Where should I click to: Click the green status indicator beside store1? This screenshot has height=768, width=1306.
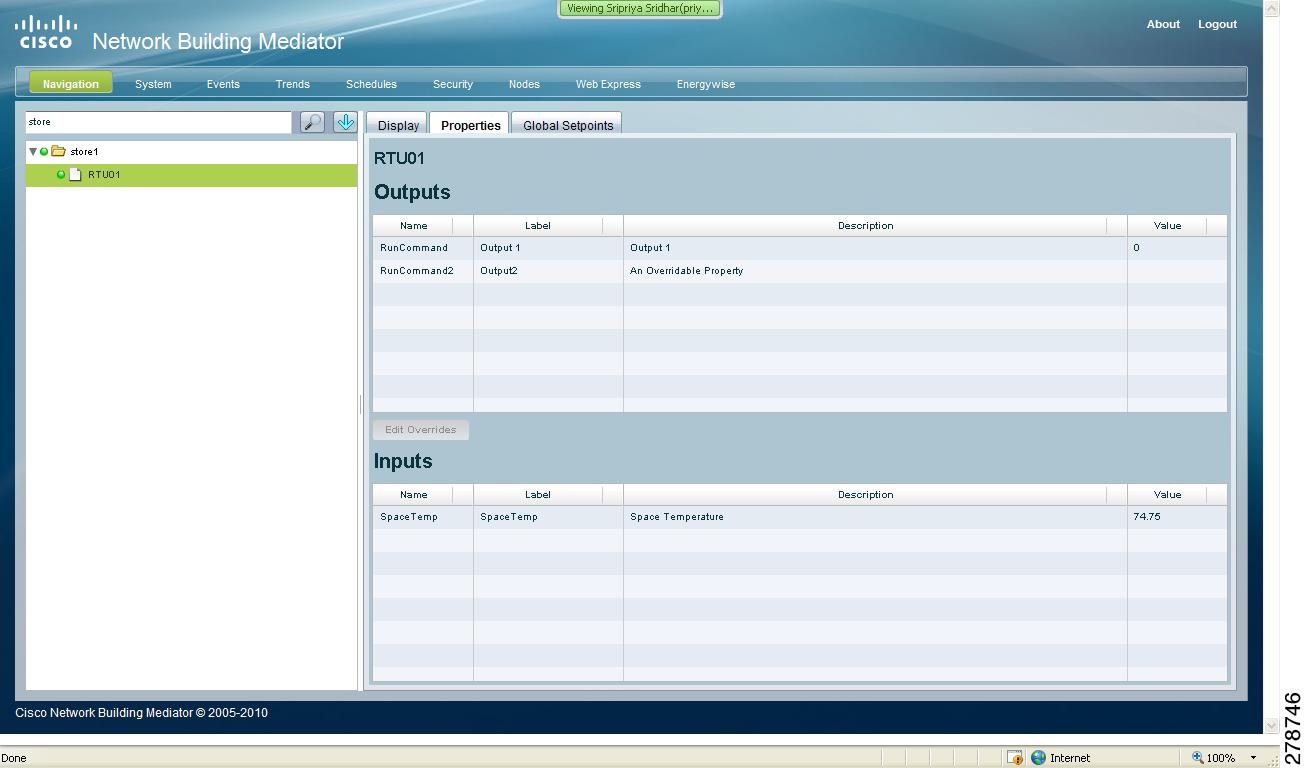(x=45, y=151)
